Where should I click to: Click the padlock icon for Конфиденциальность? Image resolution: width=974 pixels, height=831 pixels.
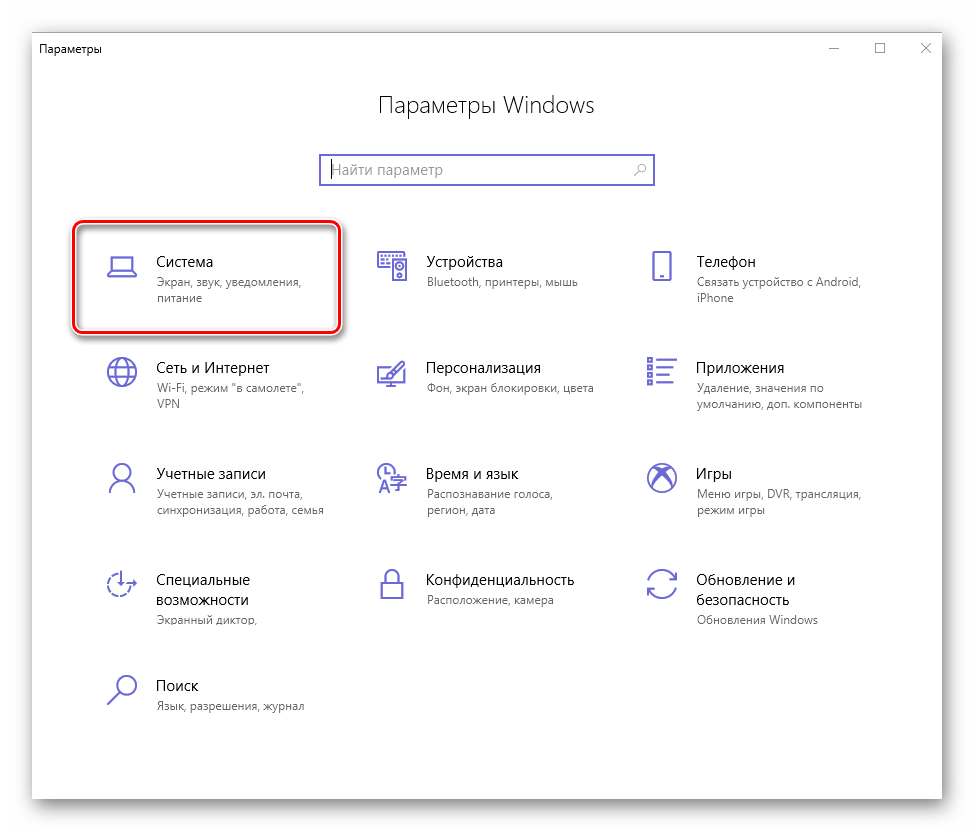(x=391, y=584)
